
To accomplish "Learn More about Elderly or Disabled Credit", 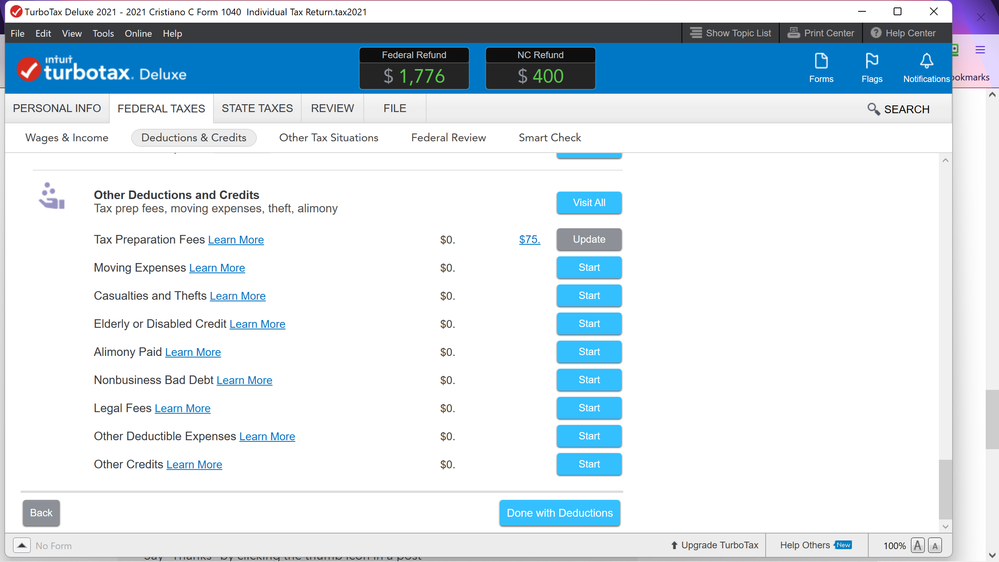I will click(257, 324).
